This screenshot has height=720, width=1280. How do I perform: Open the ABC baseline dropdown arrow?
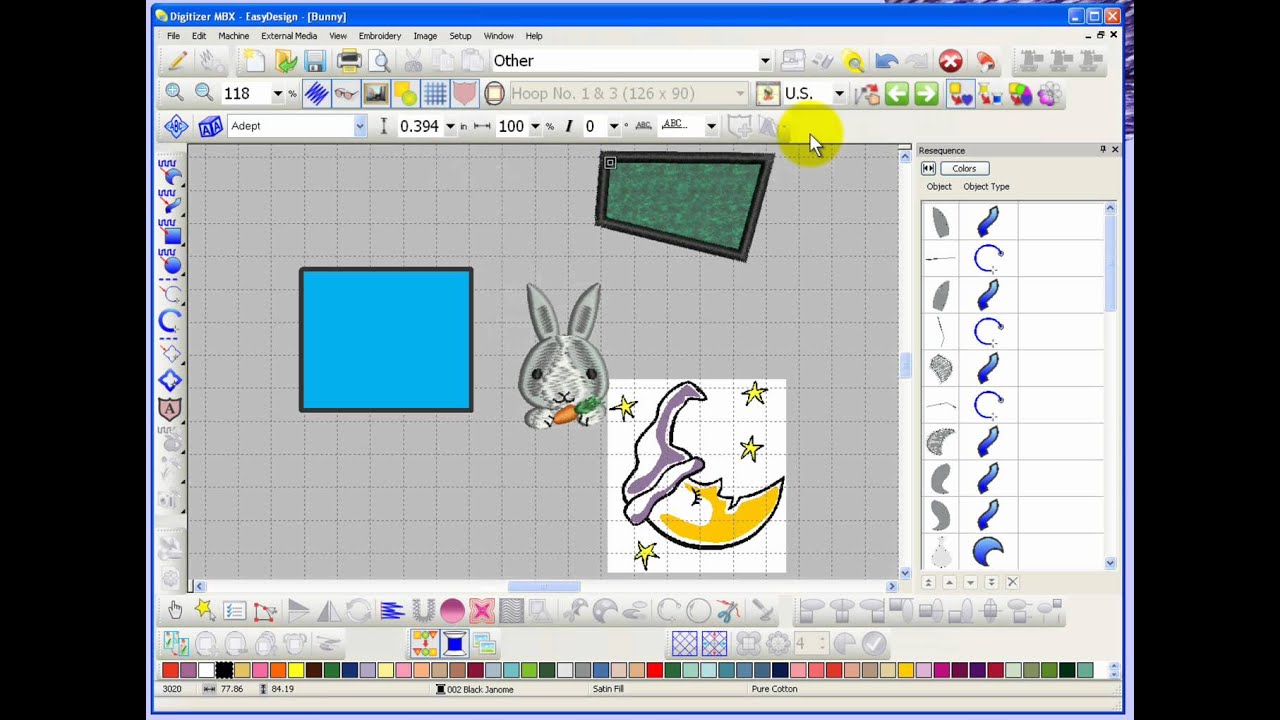pyautogui.click(x=711, y=126)
